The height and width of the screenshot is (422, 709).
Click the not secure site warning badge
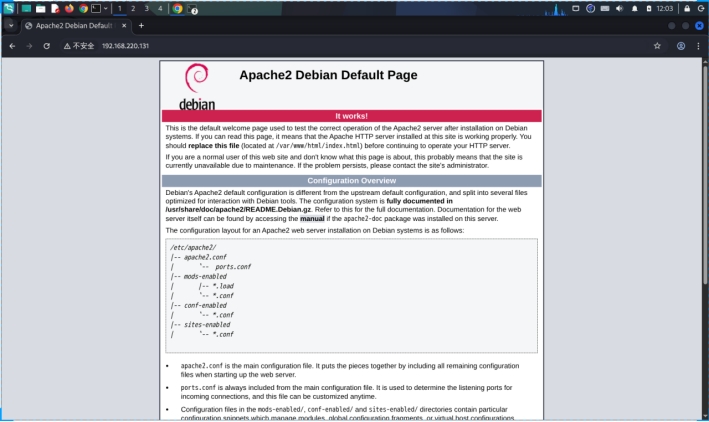79,46
